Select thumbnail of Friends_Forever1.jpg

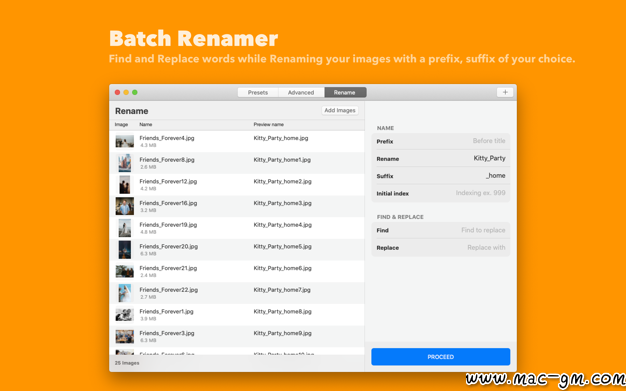[125, 315]
